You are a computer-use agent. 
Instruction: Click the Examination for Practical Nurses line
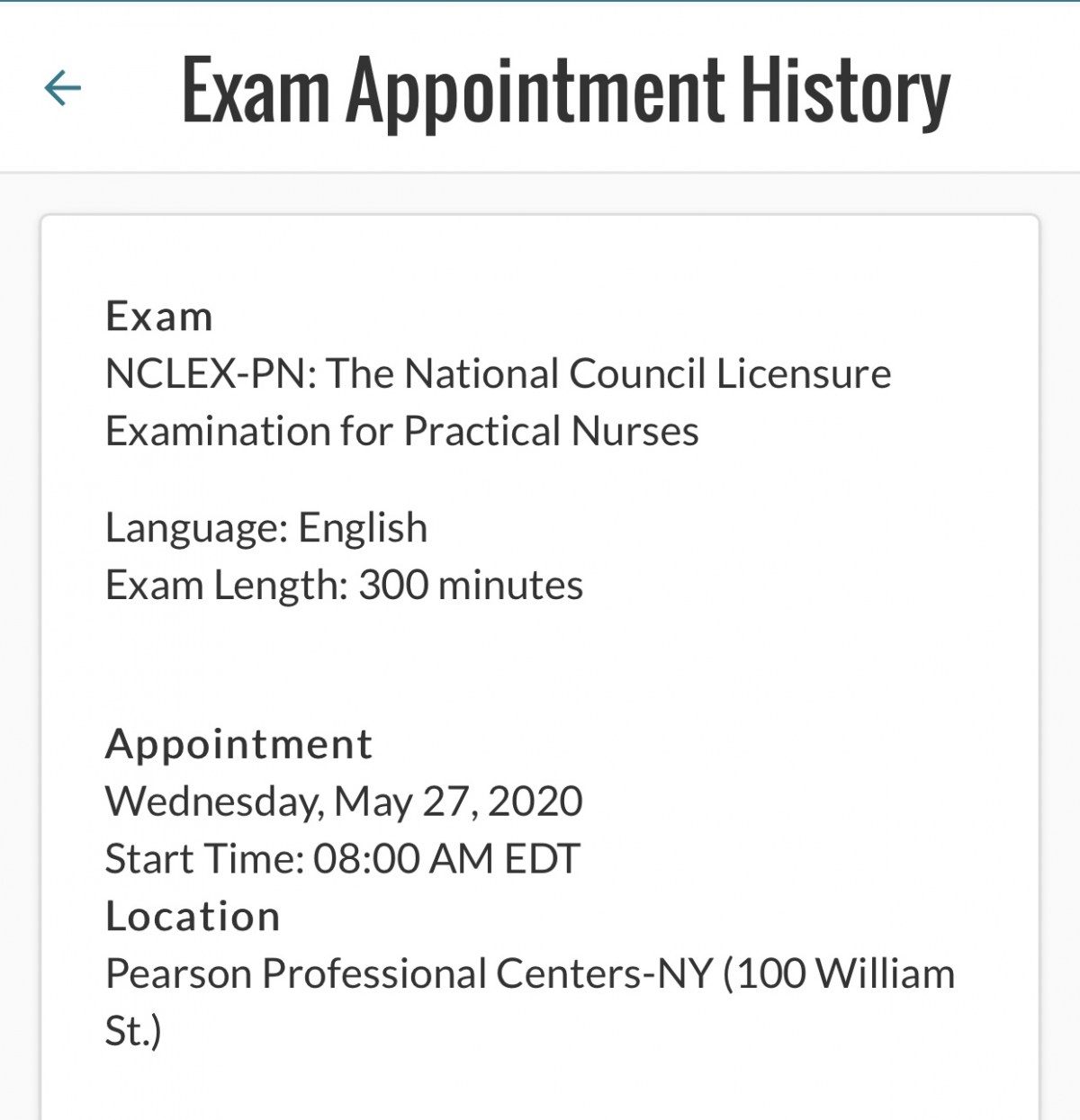pyautogui.click(x=402, y=432)
